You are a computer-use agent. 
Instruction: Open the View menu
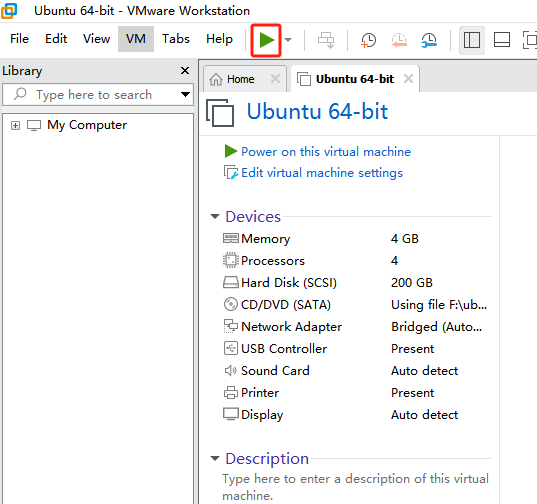[97, 39]
